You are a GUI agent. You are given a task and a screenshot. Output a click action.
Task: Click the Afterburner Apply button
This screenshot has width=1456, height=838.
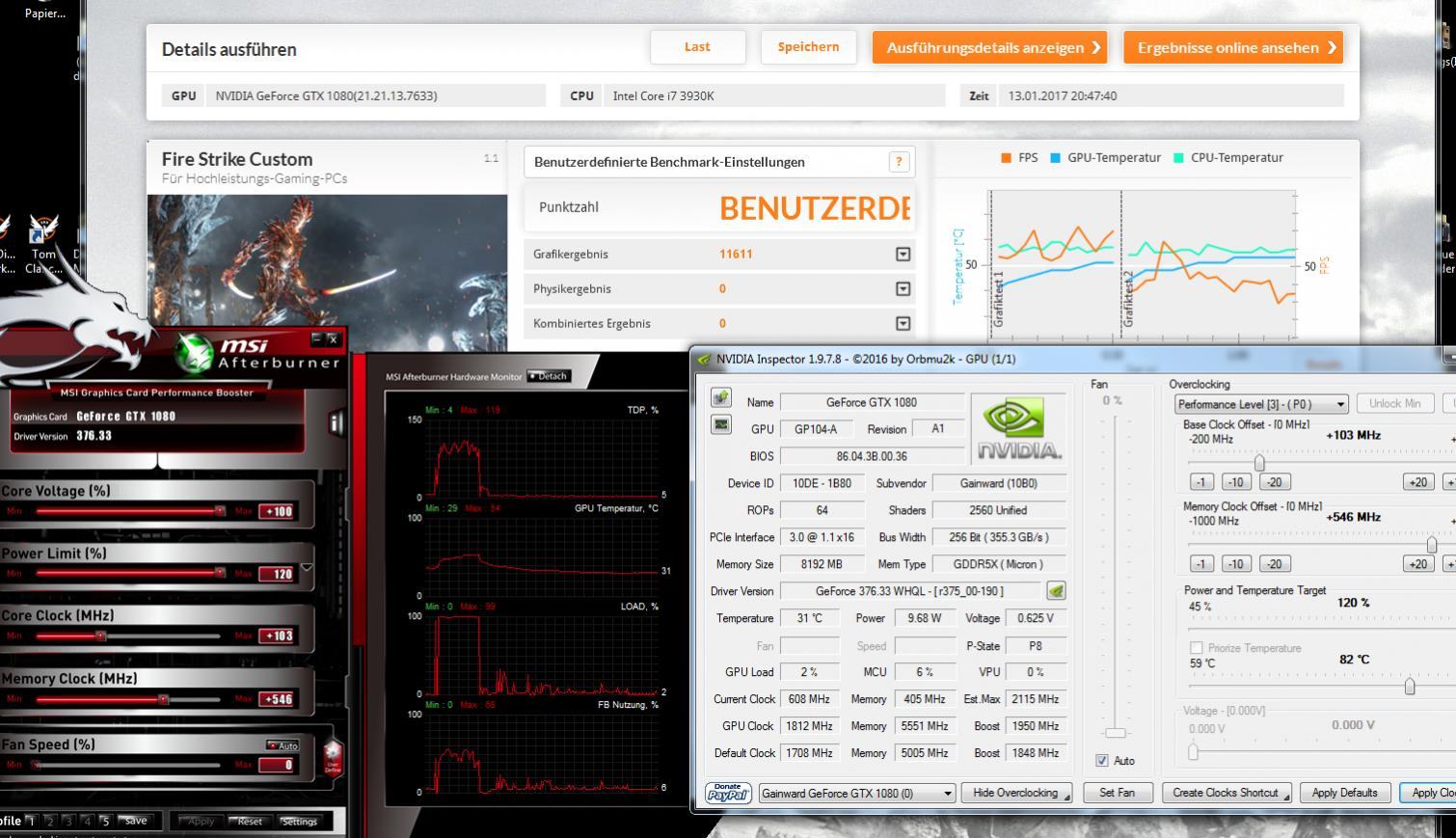[200, 821]
